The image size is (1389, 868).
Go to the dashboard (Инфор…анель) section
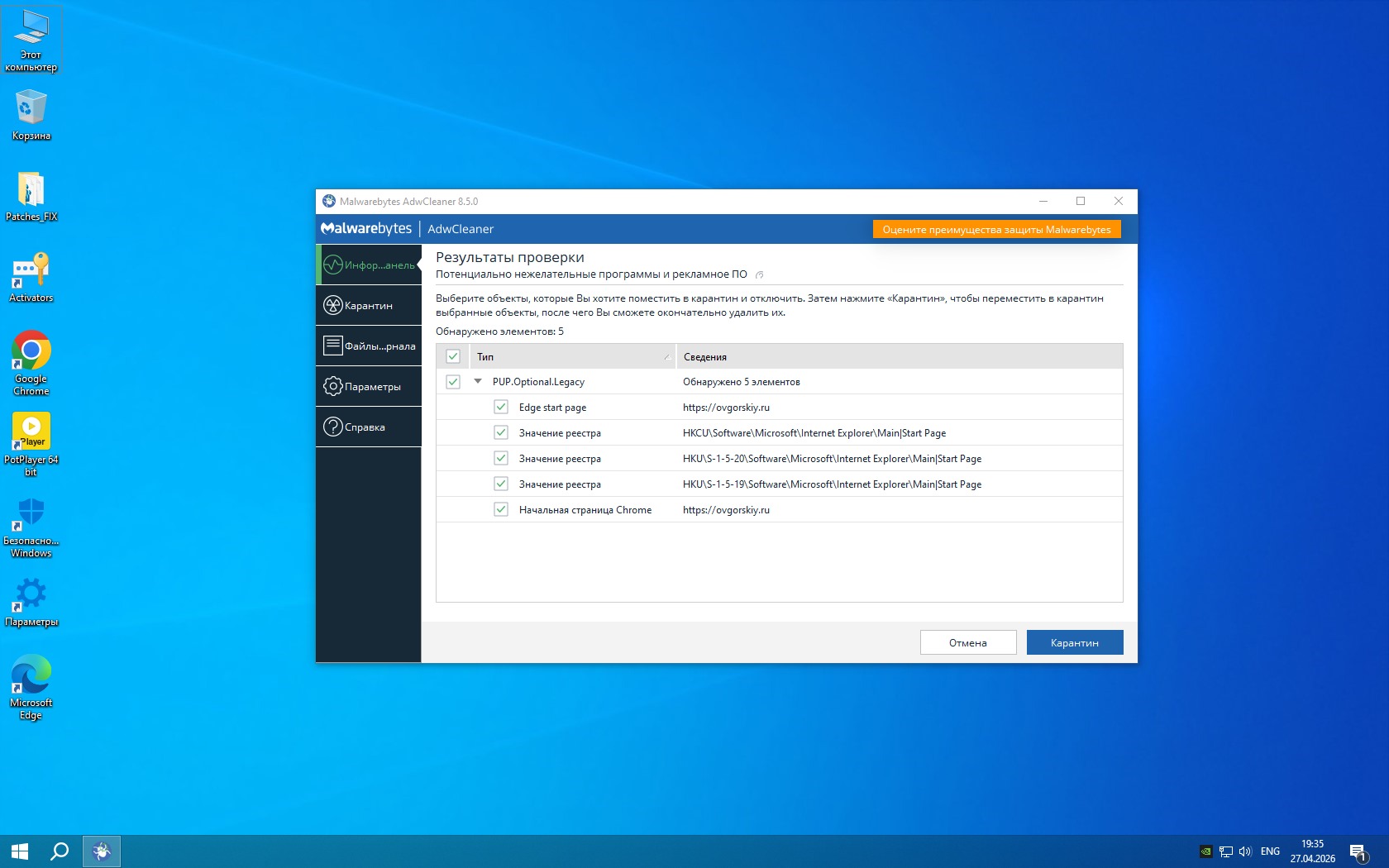click(369, 265)
